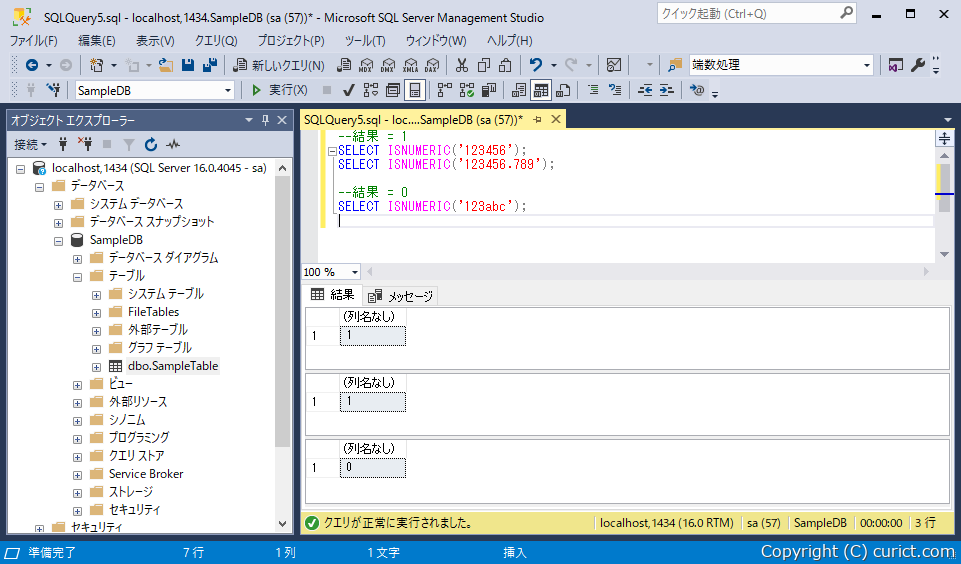961x564 pixels.
Task: Open the 100 % zoom dropdown
Action: pos(354,272)
